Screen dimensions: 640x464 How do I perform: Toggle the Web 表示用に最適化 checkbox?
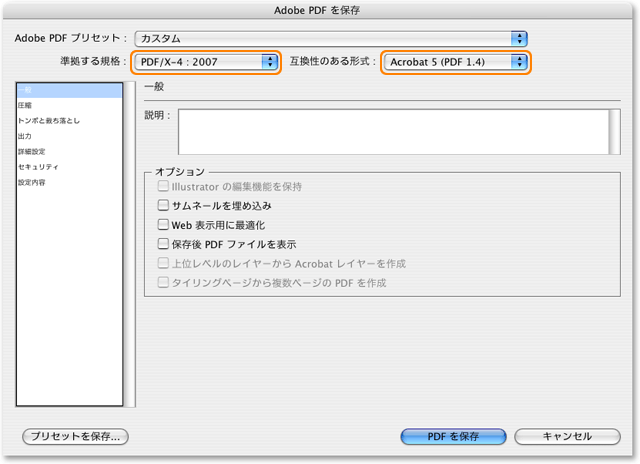pos(164,225)
